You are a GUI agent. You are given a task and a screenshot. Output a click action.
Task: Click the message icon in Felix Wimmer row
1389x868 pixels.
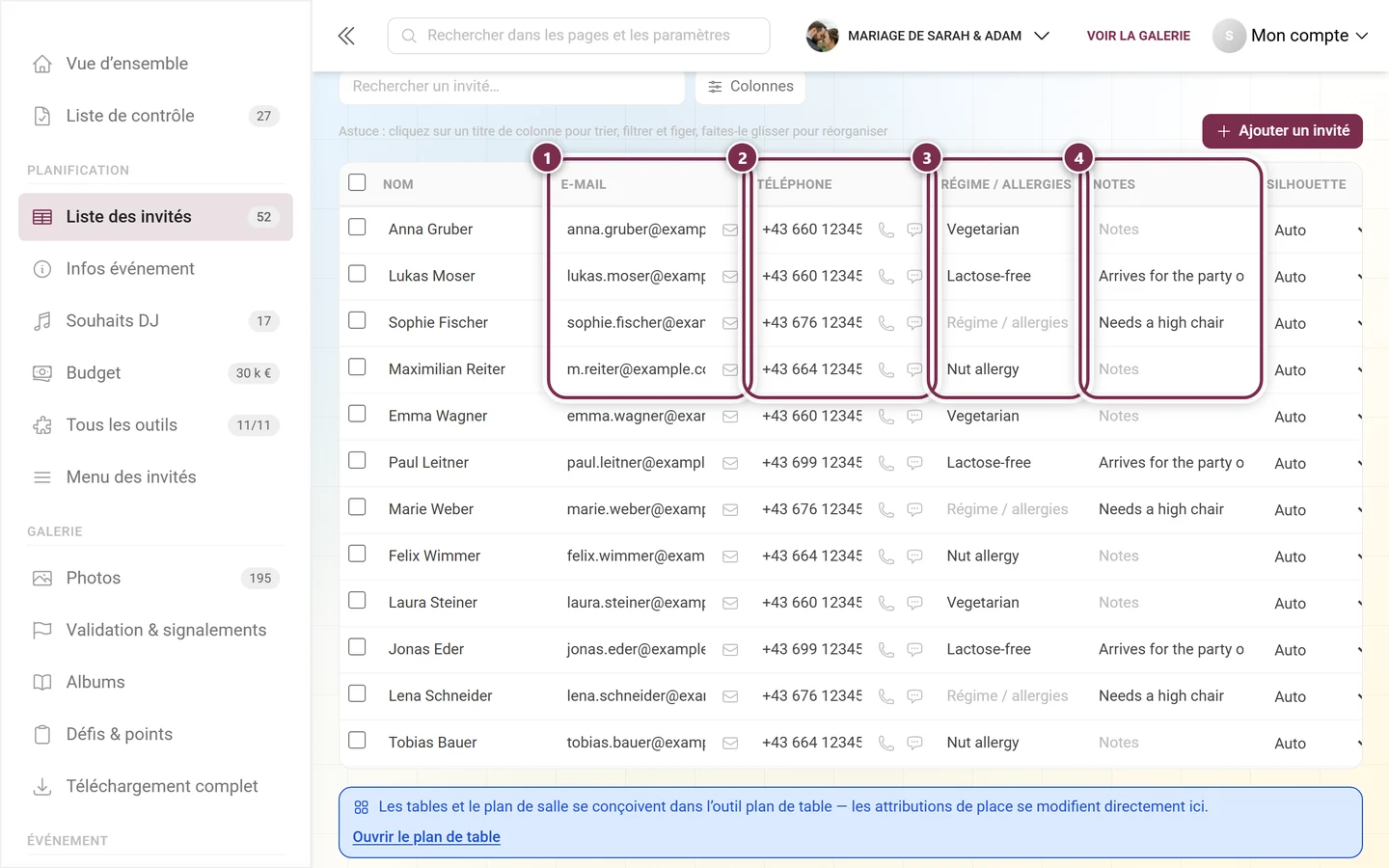click(x=914, y=556)
